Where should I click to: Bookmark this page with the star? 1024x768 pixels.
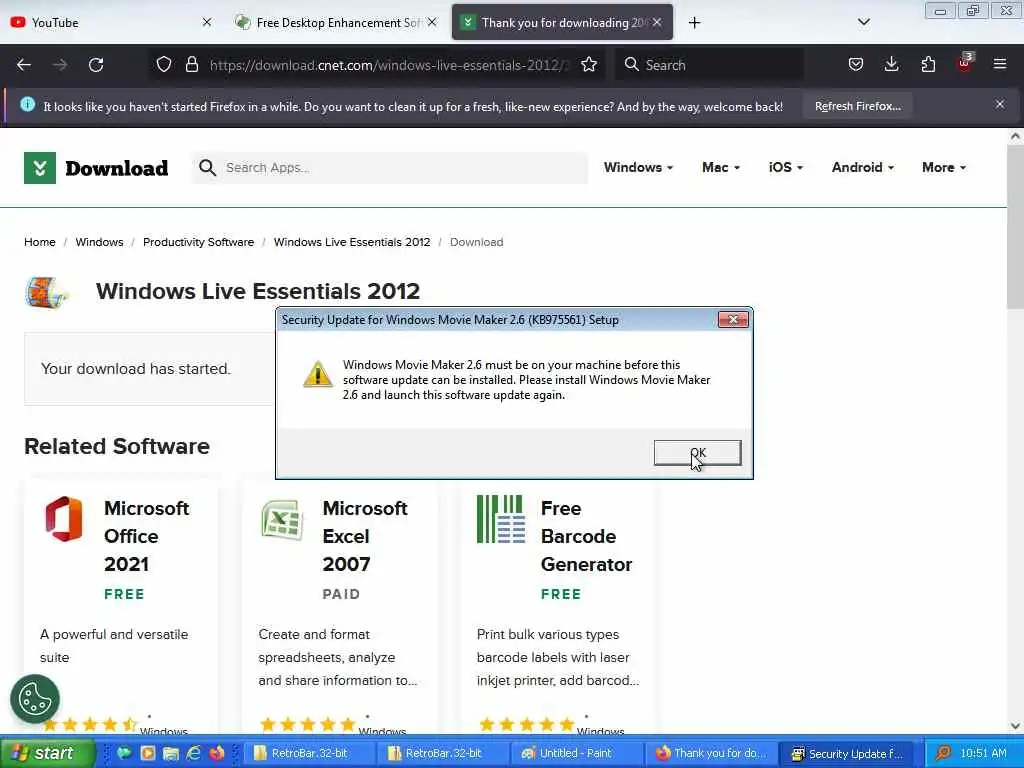tap(588, 65)
